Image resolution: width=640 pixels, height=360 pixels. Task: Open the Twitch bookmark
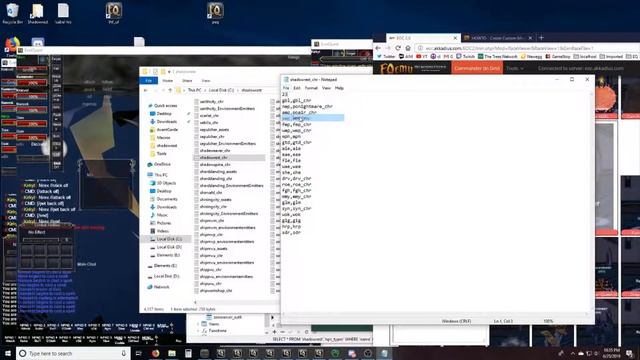(465, 56)
